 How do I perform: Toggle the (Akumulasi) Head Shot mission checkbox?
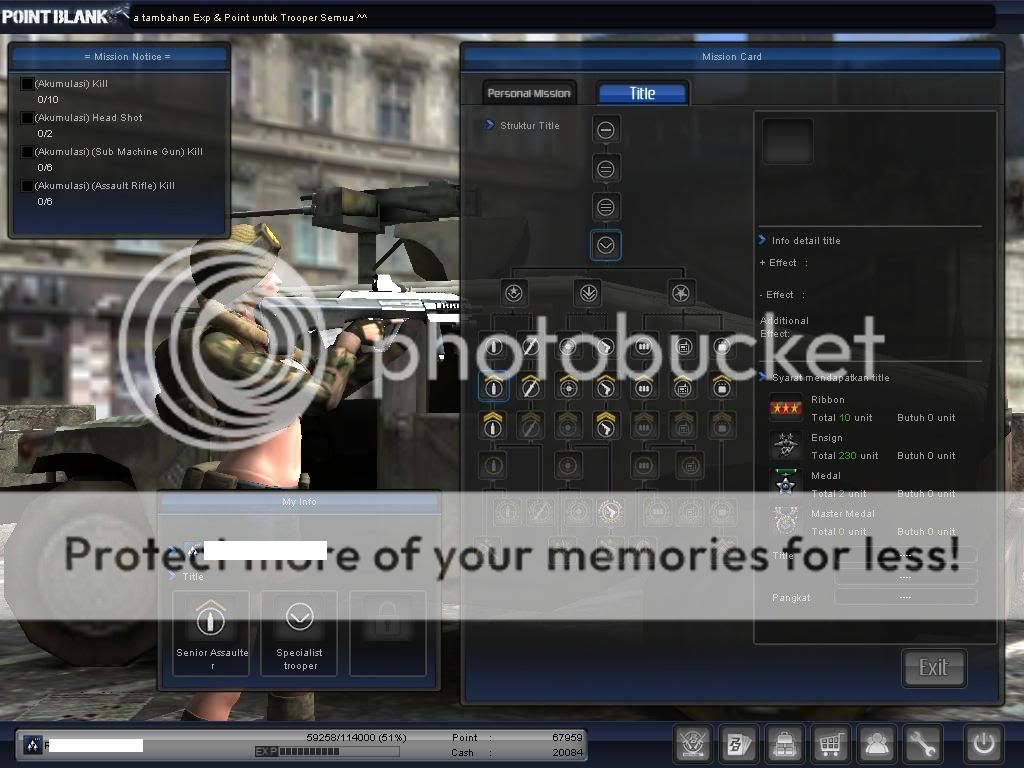point(27,118)
